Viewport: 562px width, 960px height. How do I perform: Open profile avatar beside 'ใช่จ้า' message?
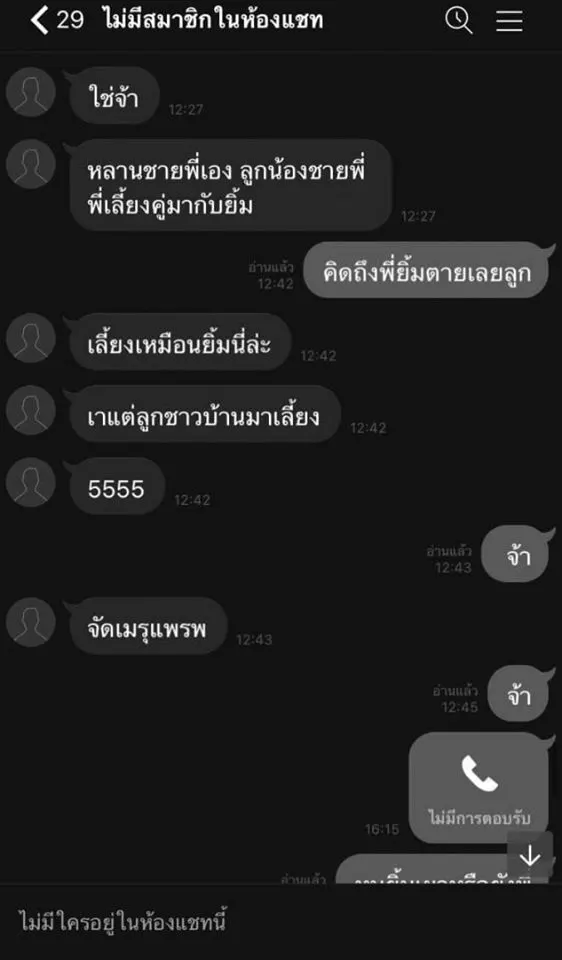coord(31,92)
